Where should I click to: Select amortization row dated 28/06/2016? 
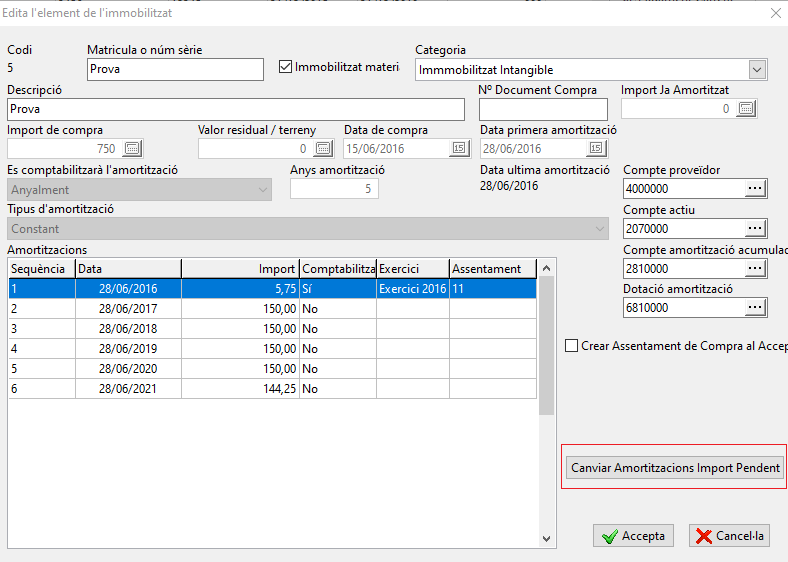272,289
